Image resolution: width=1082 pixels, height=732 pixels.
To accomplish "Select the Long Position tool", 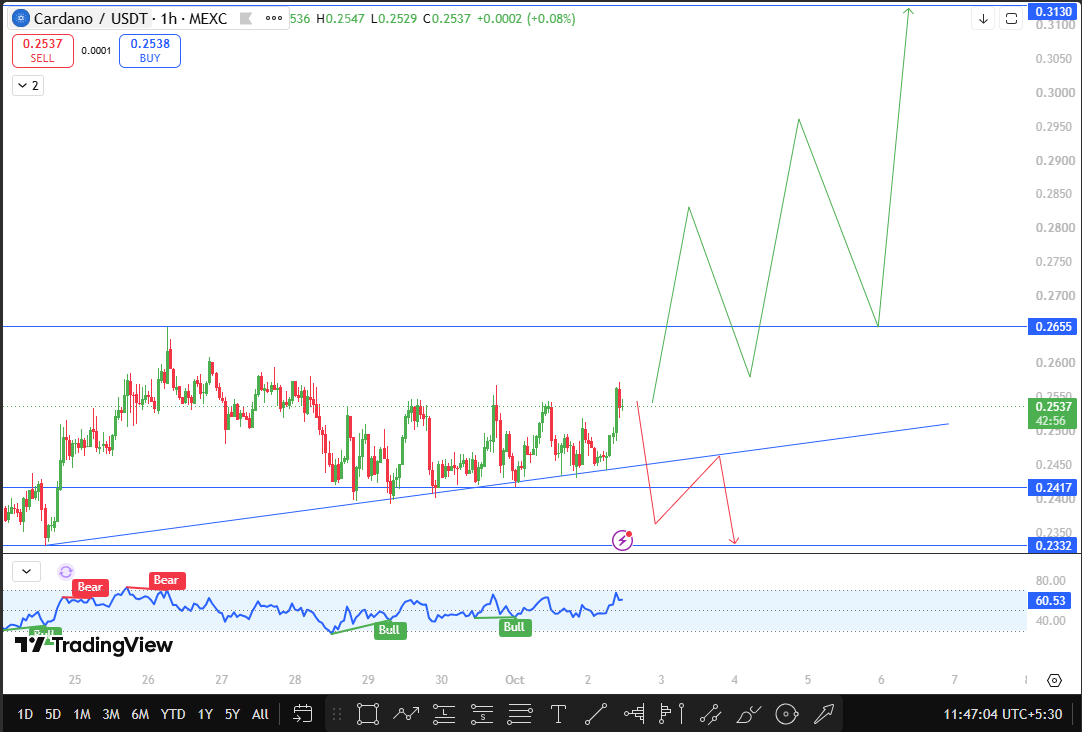I will 444,714.
